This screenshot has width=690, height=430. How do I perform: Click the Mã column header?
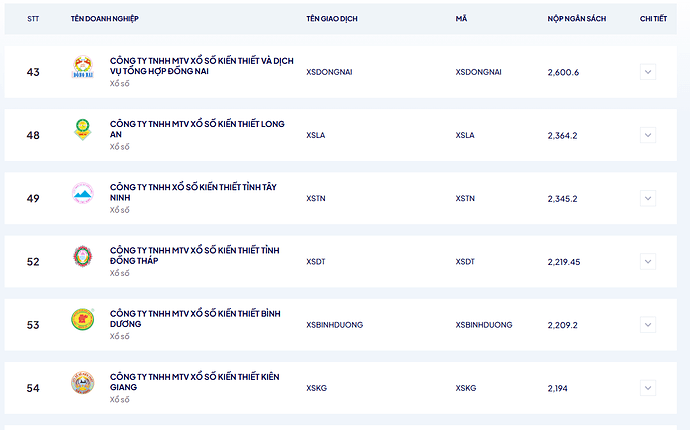tap(460, 19)
